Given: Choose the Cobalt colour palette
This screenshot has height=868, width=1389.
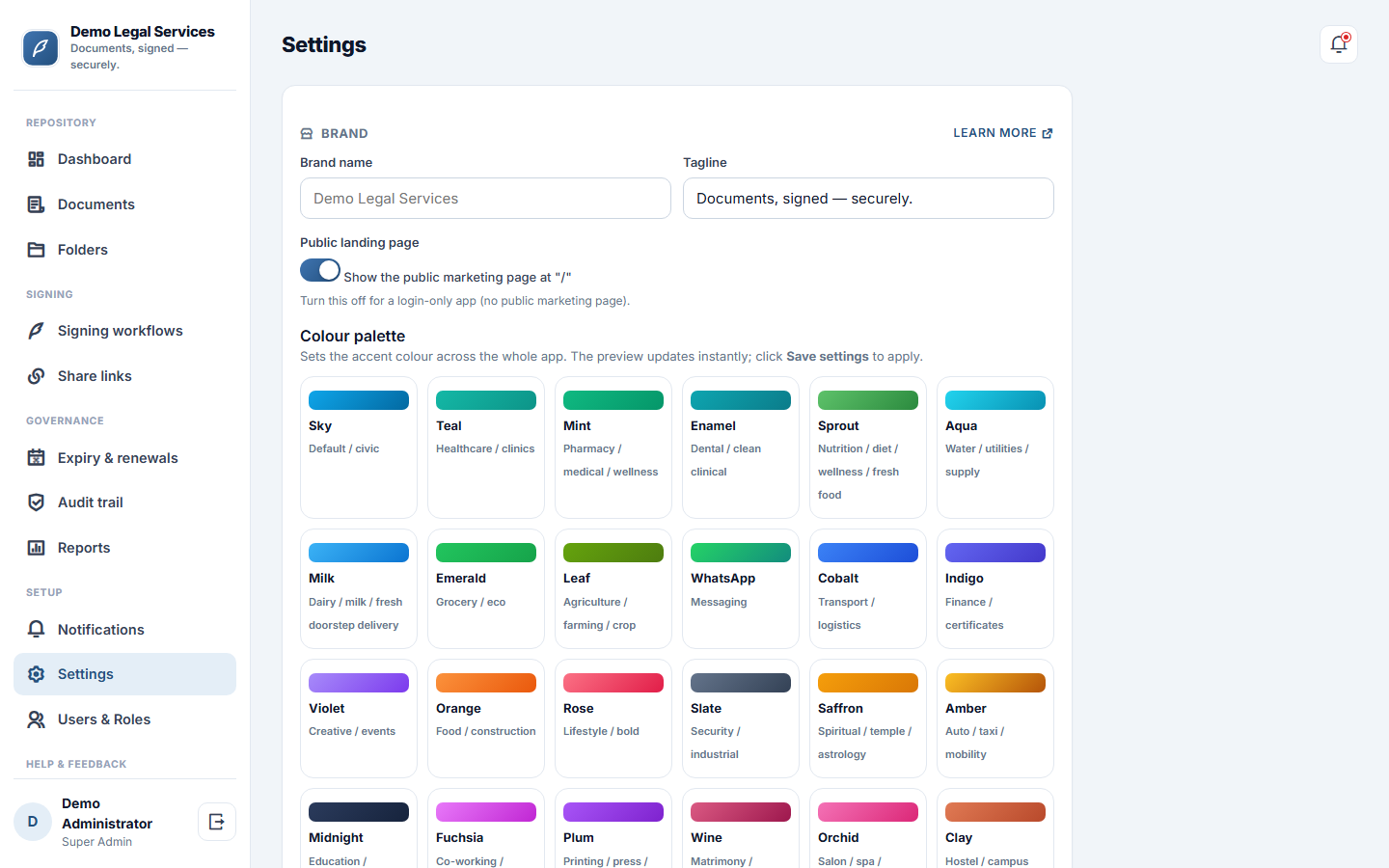Looking at the screenshot, I should coord(868,588).
